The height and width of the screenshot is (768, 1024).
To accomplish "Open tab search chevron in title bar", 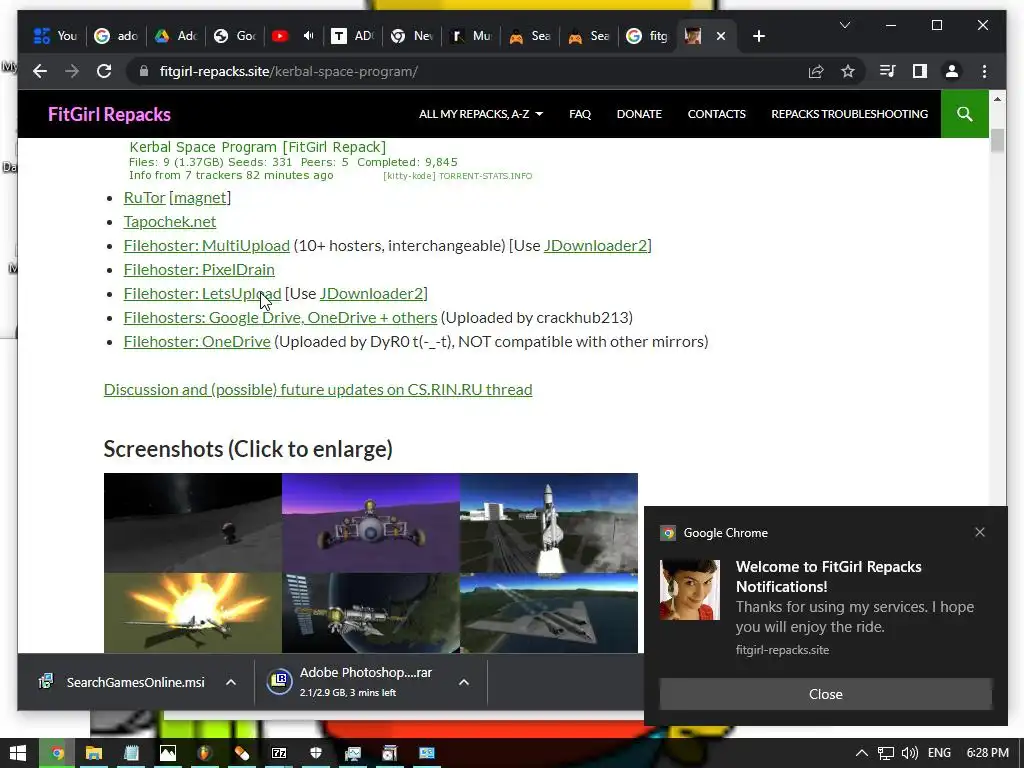I will (844, 25).
